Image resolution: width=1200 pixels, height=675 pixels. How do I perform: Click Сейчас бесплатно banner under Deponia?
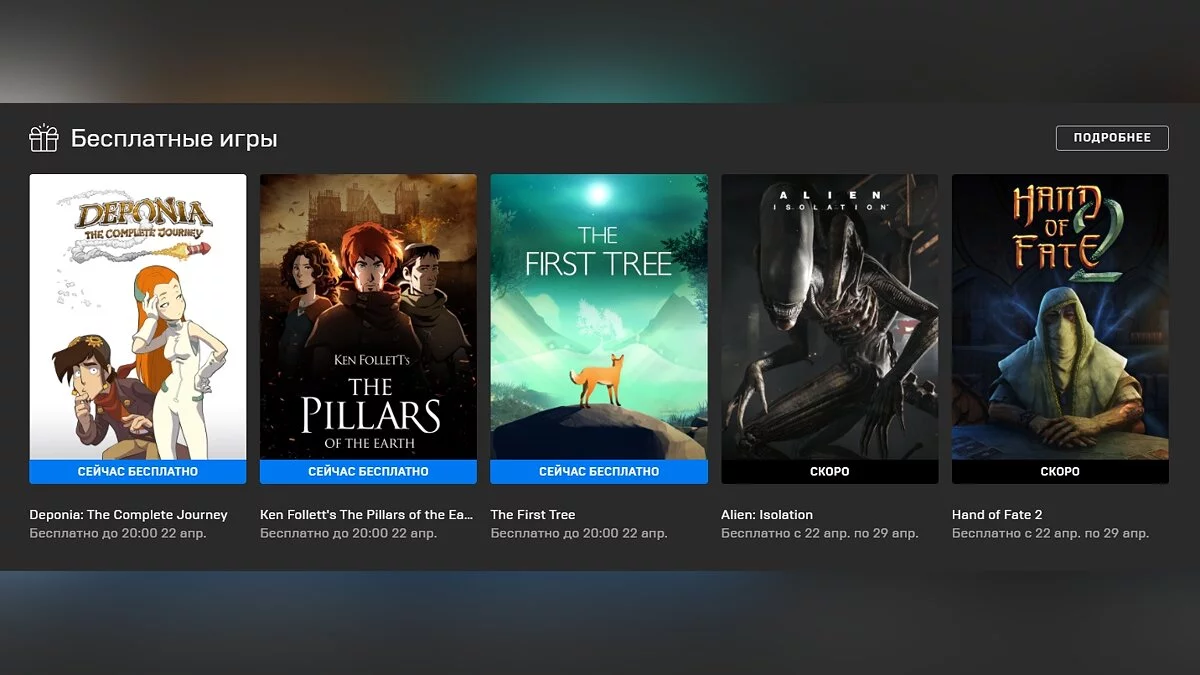(x=138, y=472)
